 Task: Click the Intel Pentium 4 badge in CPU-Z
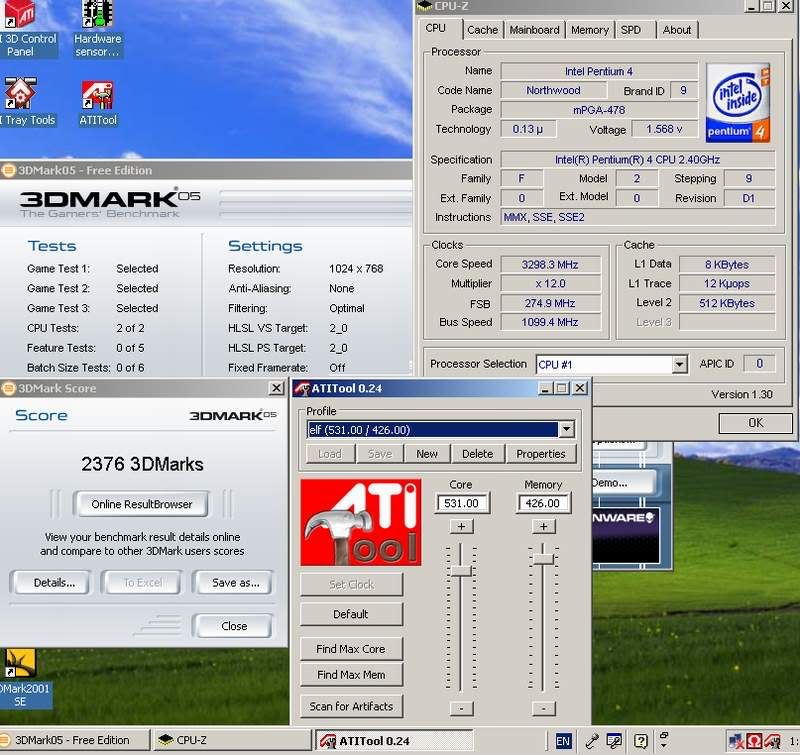737,100
